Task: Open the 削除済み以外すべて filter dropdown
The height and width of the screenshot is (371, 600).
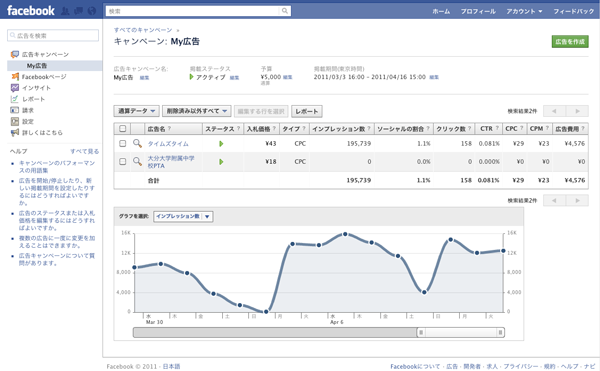Action: [197, 111]
